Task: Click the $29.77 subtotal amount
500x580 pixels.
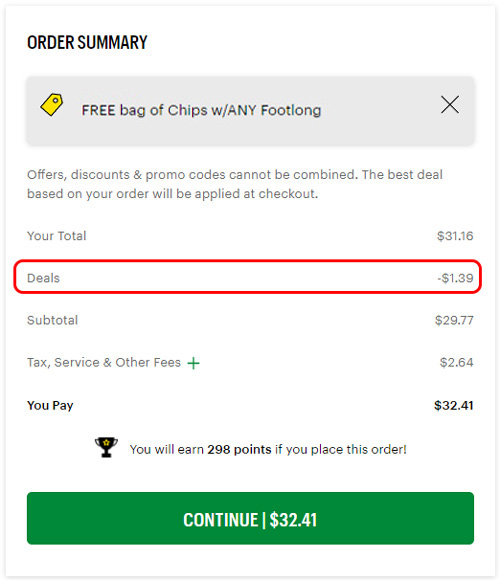Action: click(x=454, y=320)
